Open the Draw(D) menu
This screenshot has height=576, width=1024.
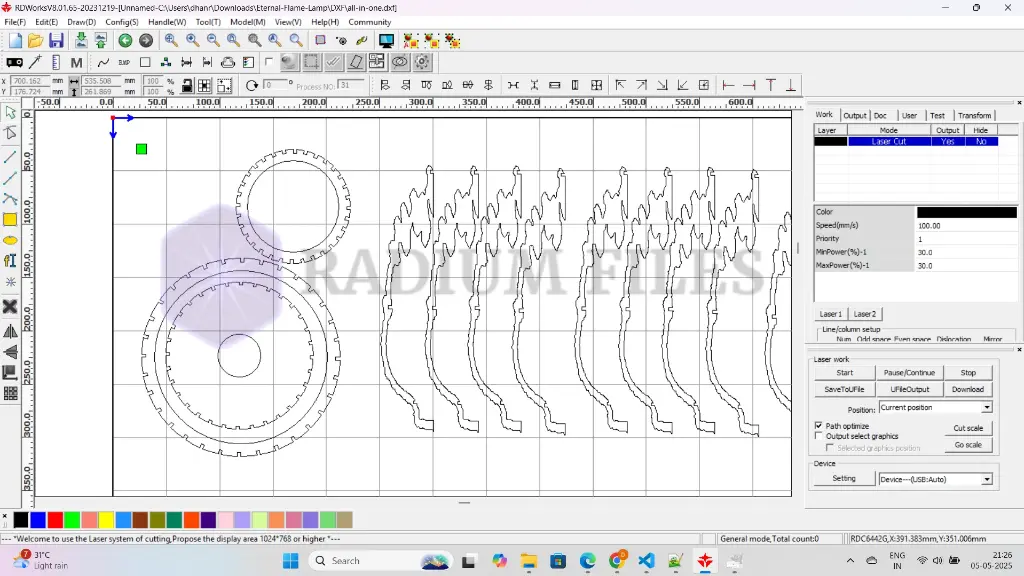(x=82, y=22)
